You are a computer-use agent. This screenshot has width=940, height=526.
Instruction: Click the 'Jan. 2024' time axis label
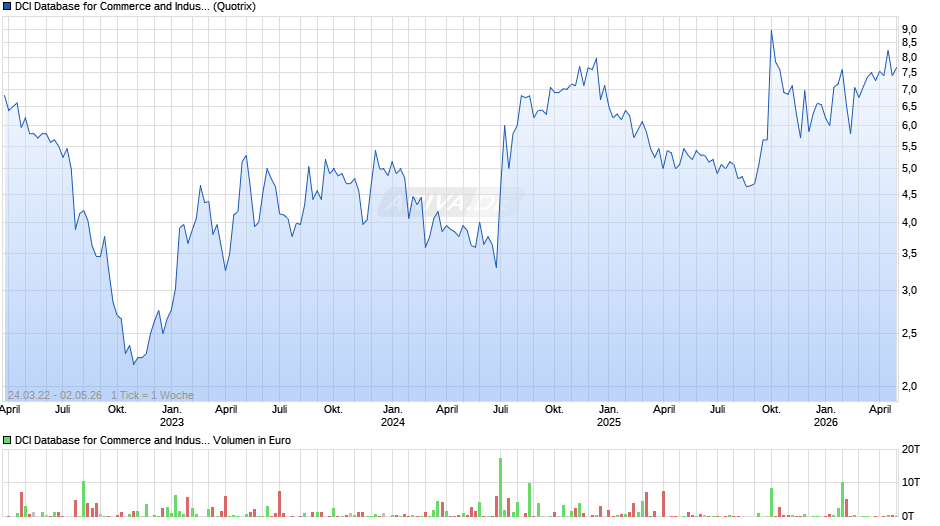click(393, 416)
